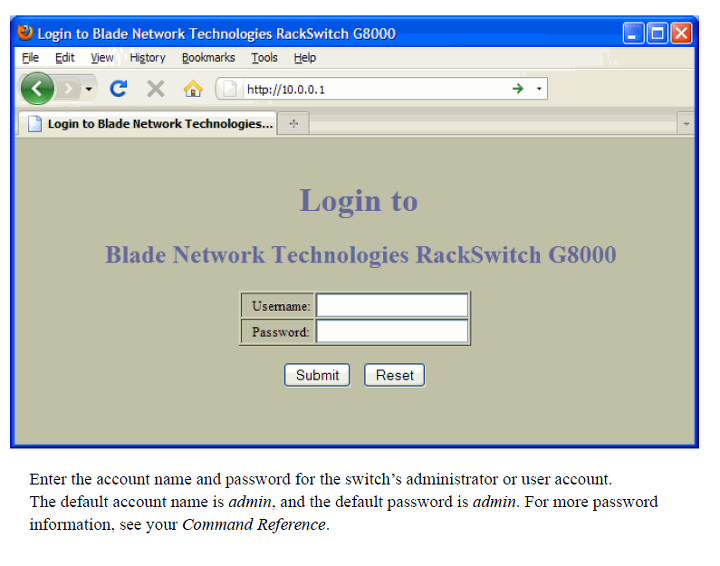720x566 pixels.
Task: Open the back/forward history dropdown arrow
Action: pos(89,89)
